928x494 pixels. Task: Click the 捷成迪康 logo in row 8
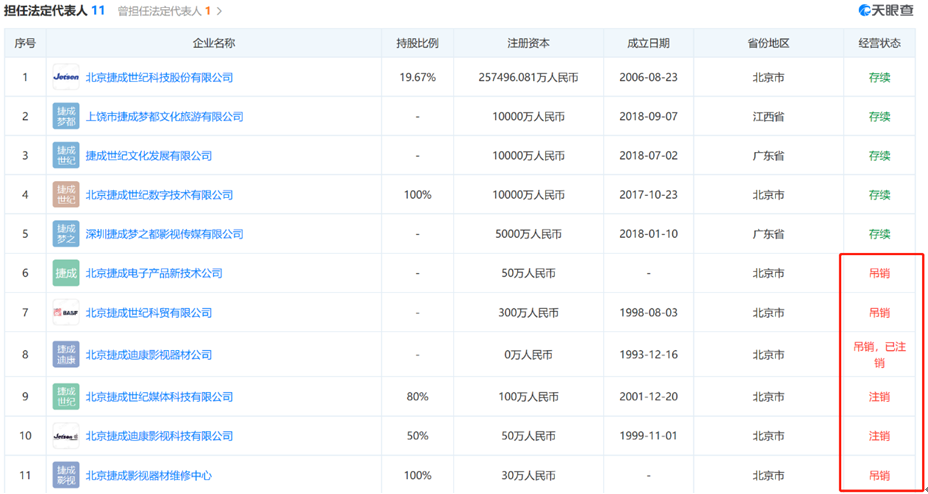66,355
